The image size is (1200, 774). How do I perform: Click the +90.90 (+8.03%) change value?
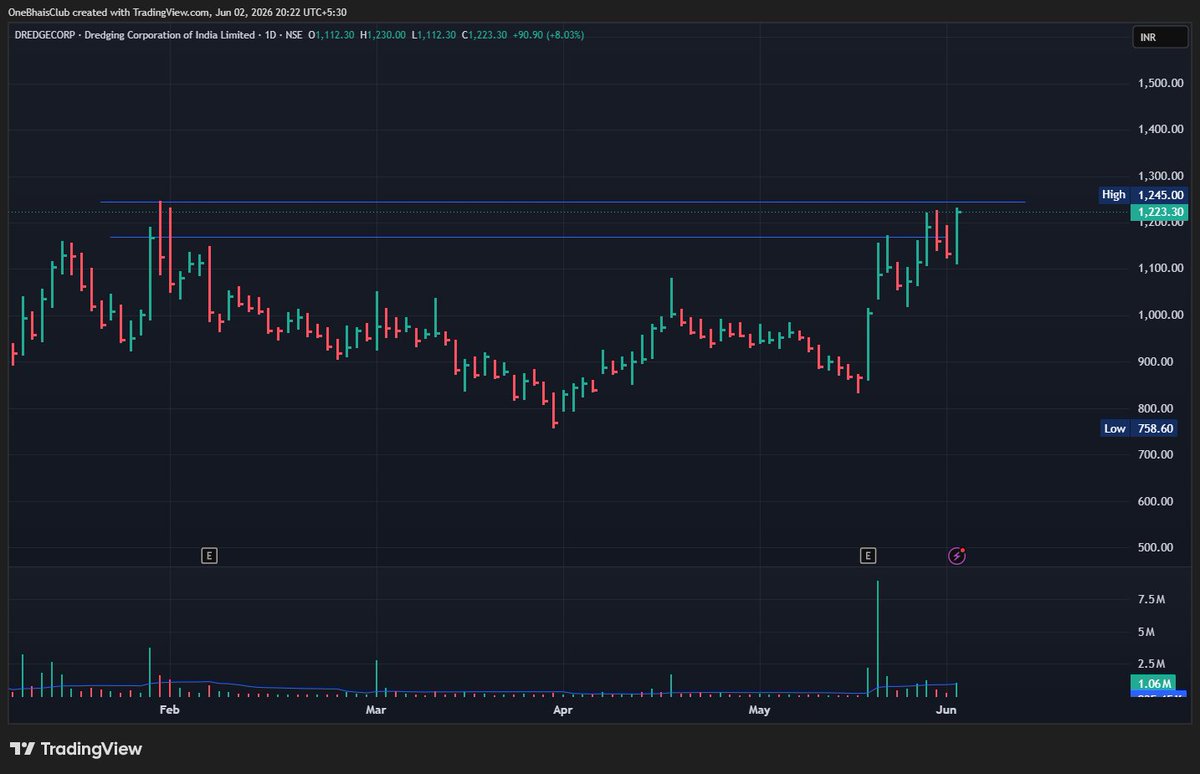pyautogui.click(x=549, y=35)
